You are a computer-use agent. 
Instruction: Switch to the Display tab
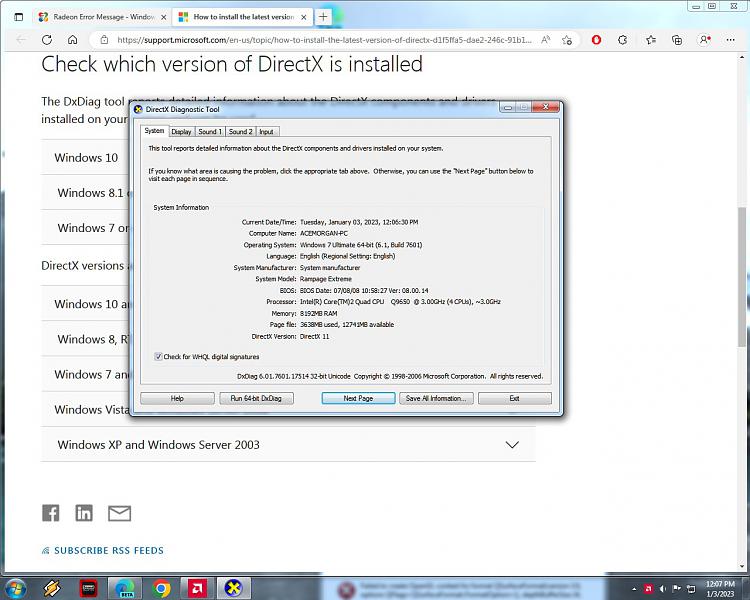(x=181, y=132)
